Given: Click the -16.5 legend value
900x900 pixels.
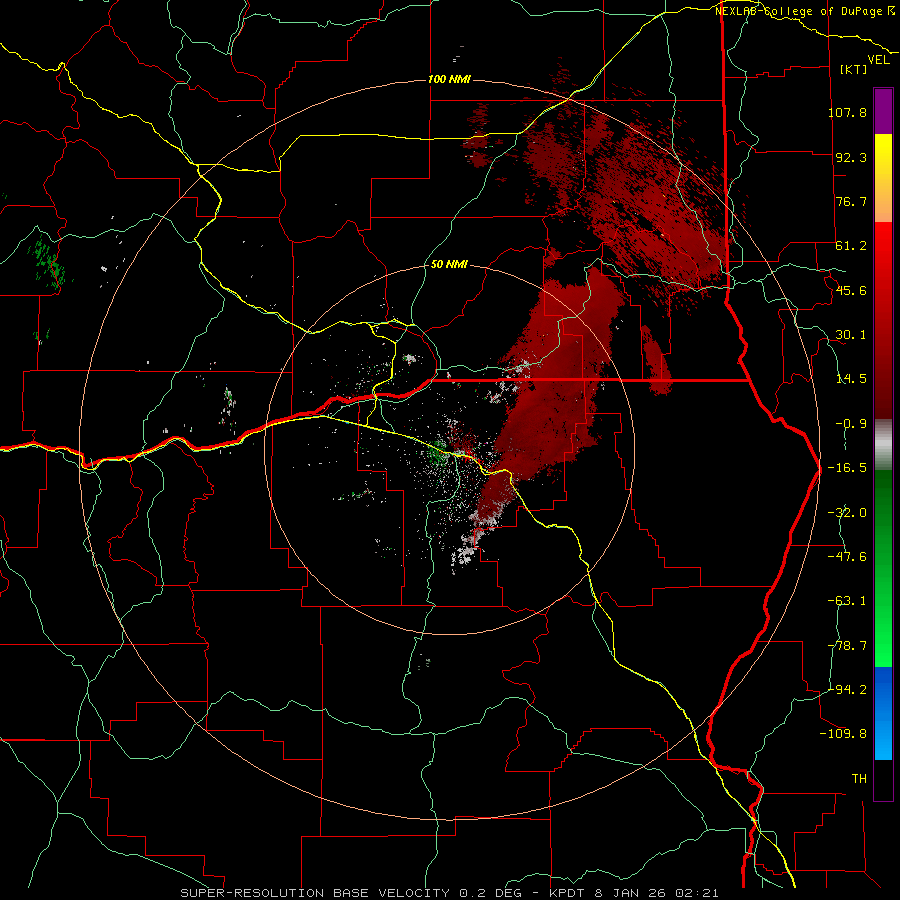Looking at the screenshot, I should point(847,468).
